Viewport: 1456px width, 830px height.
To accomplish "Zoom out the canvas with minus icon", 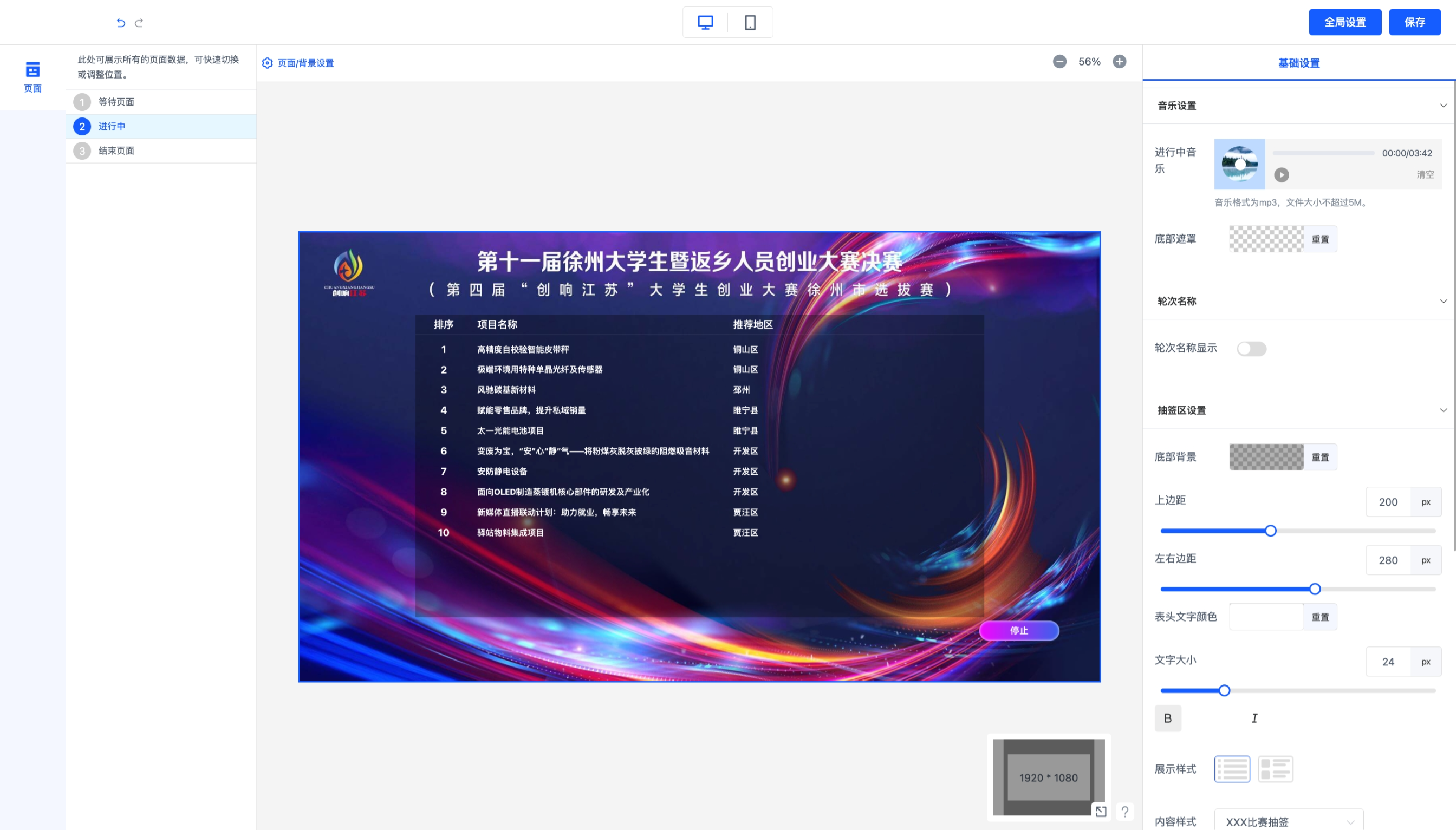I will (x=1059, y=62).
